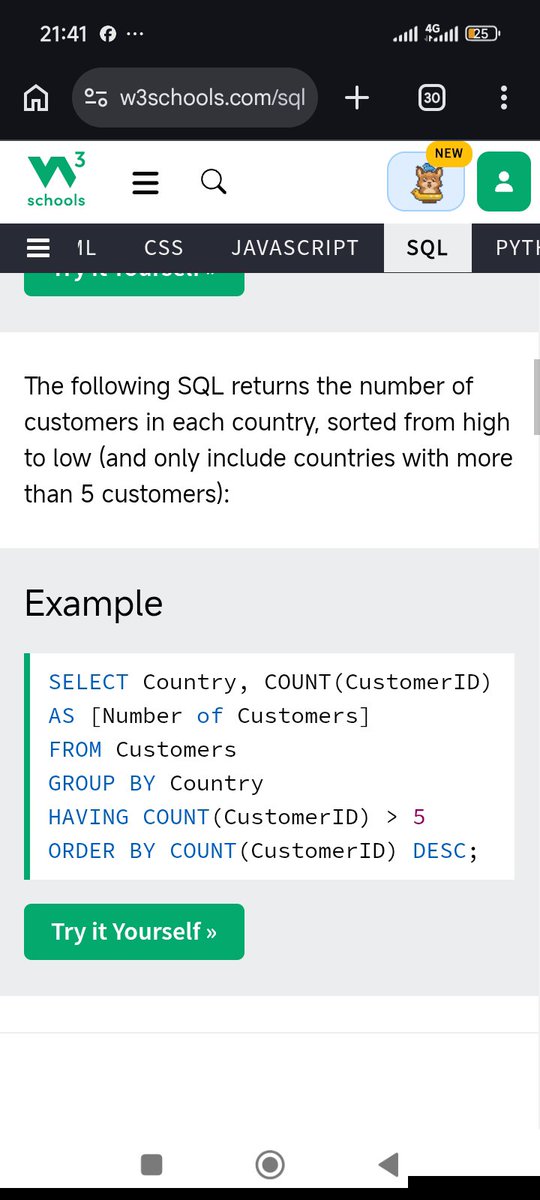Open the site info icon in address bar
Screen dimensions: 540x1200
click(96, 98)
